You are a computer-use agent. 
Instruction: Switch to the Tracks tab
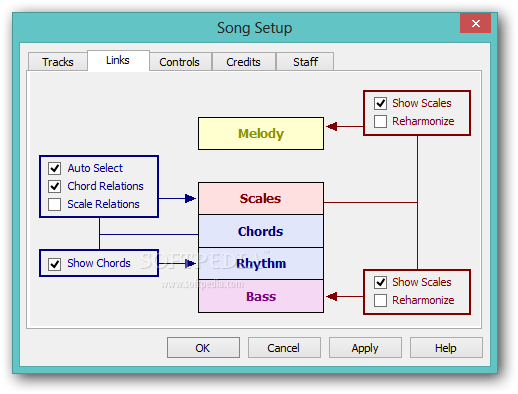click(58, 62)
